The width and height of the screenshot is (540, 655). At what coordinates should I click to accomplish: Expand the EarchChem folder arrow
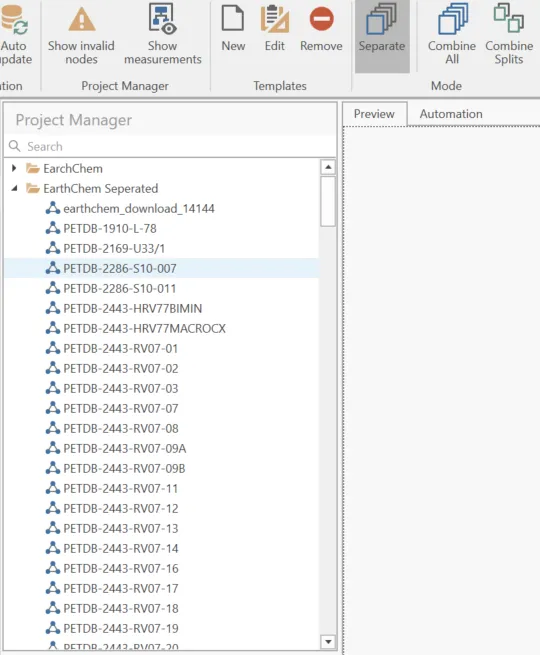(x=14, y=168)
